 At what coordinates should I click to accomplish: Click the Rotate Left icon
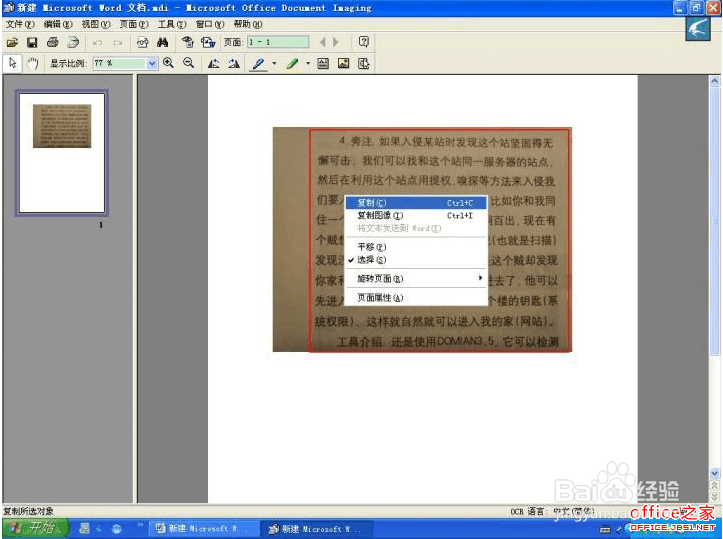213,63
